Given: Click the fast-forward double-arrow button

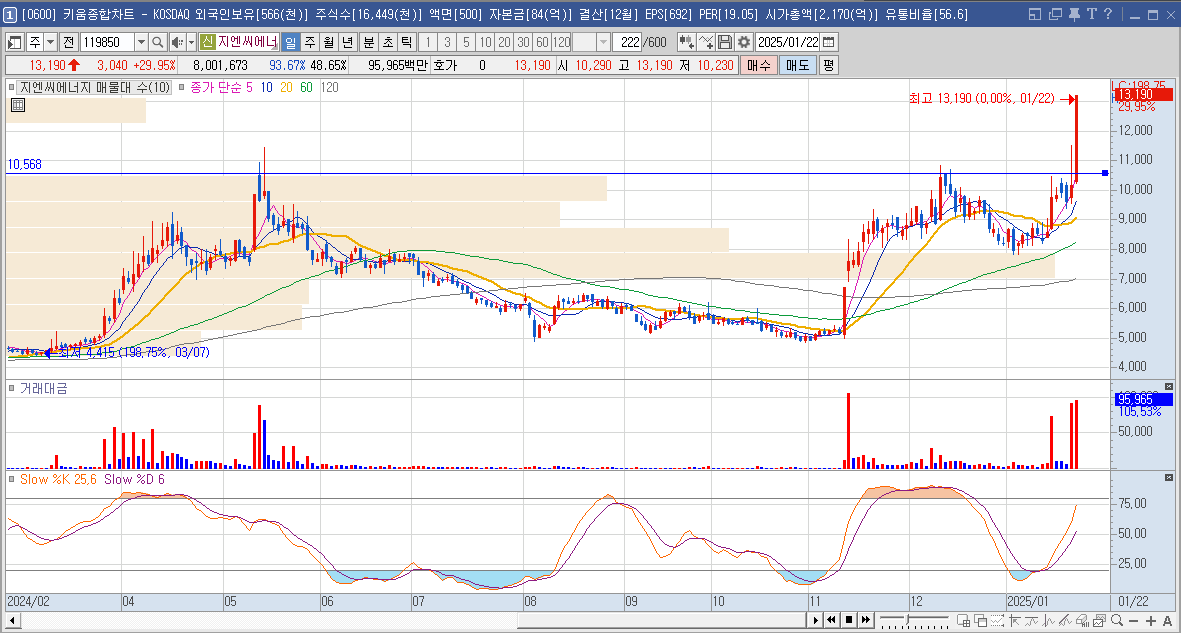Looking at the screenshot, I should click(x=865, y=620).
